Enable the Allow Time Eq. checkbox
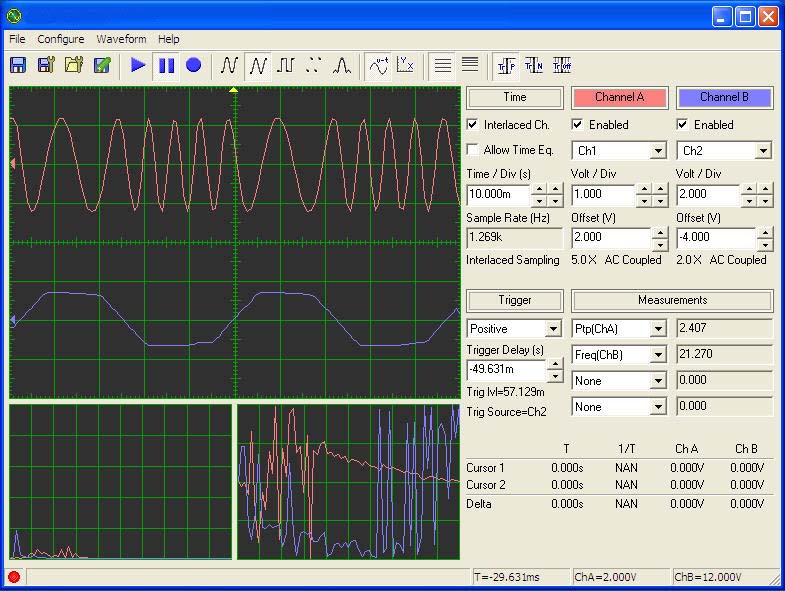 [473, 150]
